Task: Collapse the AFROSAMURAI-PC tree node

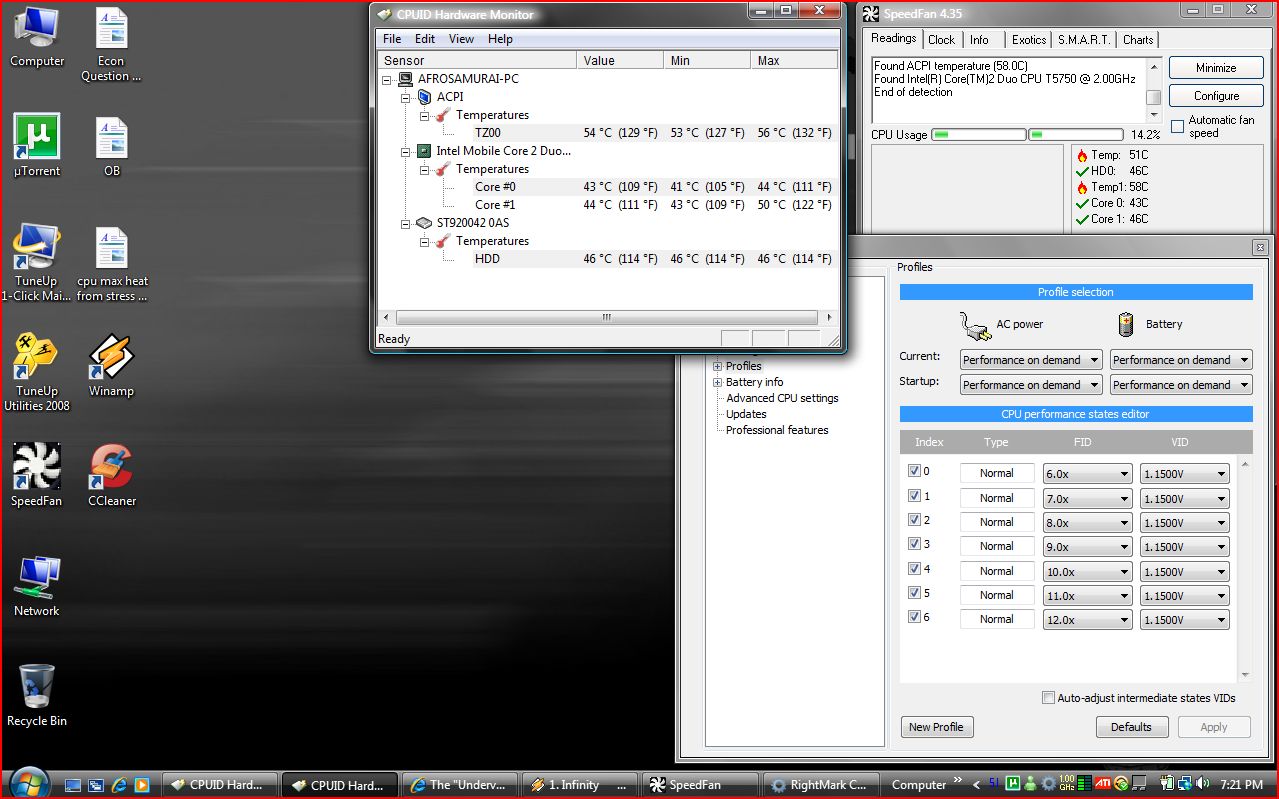Action: [387, 79]
